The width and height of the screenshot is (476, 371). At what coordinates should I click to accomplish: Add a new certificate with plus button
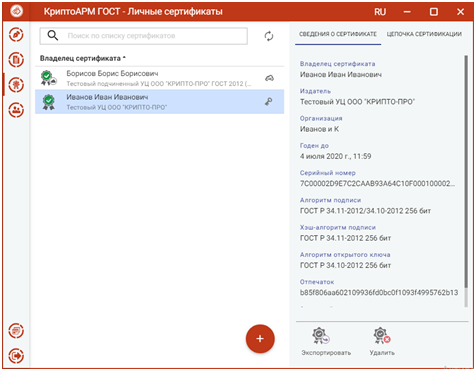point(260,339)
